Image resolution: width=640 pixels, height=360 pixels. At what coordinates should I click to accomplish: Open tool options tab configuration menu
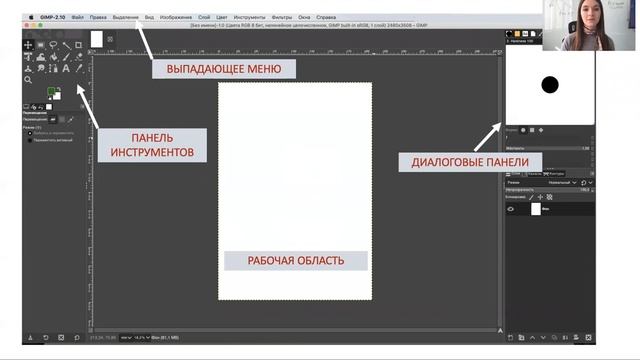(82, 107)
